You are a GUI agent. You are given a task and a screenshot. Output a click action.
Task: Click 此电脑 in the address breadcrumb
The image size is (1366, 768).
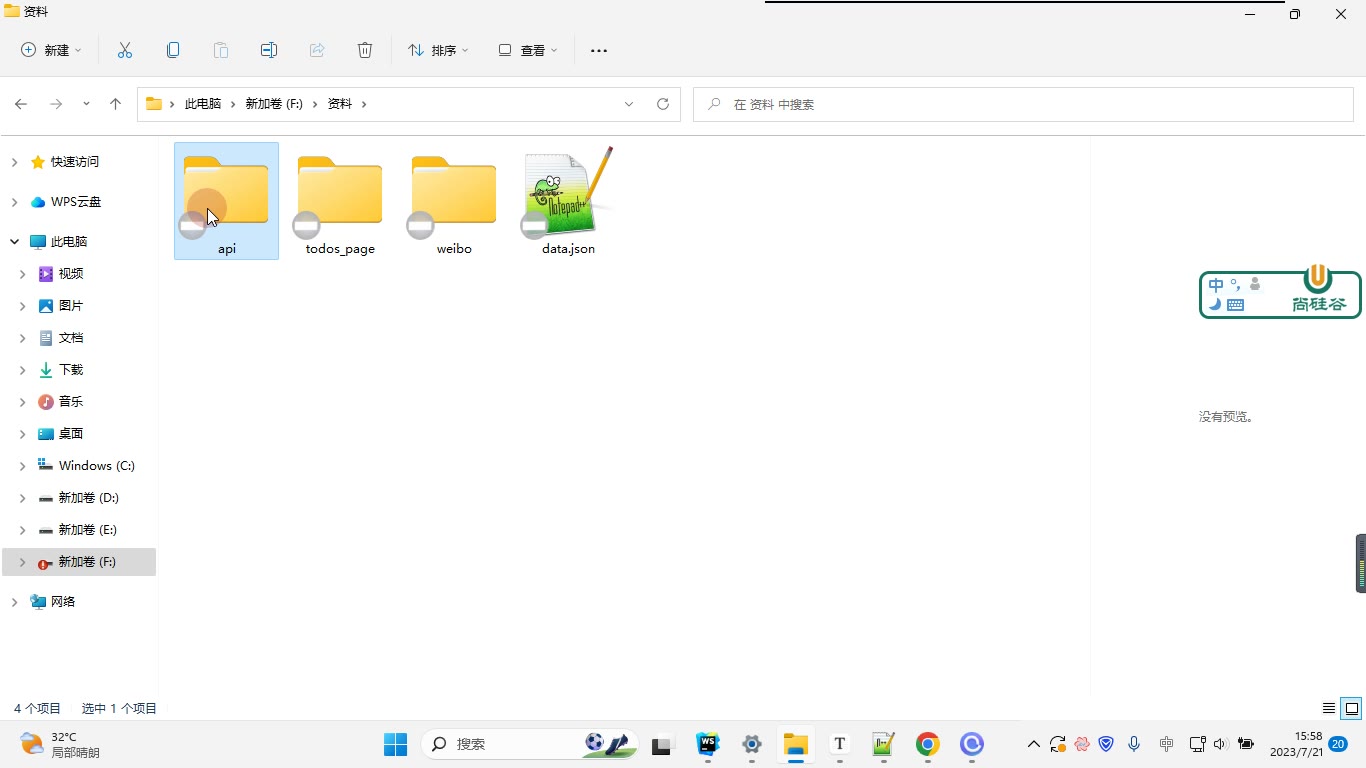point(203,104)
